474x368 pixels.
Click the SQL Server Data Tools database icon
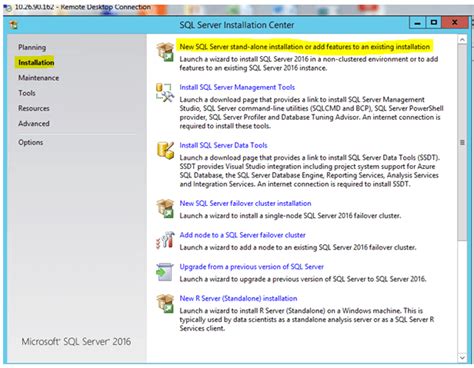(165, 150)
